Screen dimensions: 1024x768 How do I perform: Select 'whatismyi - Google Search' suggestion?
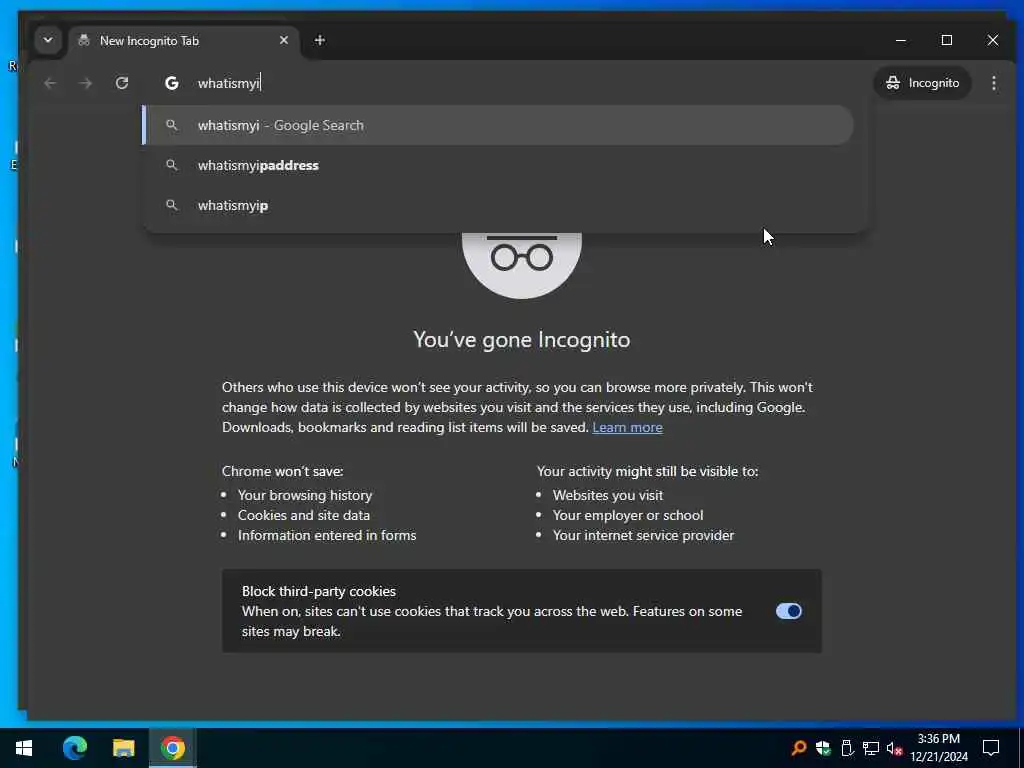(498, 125)
